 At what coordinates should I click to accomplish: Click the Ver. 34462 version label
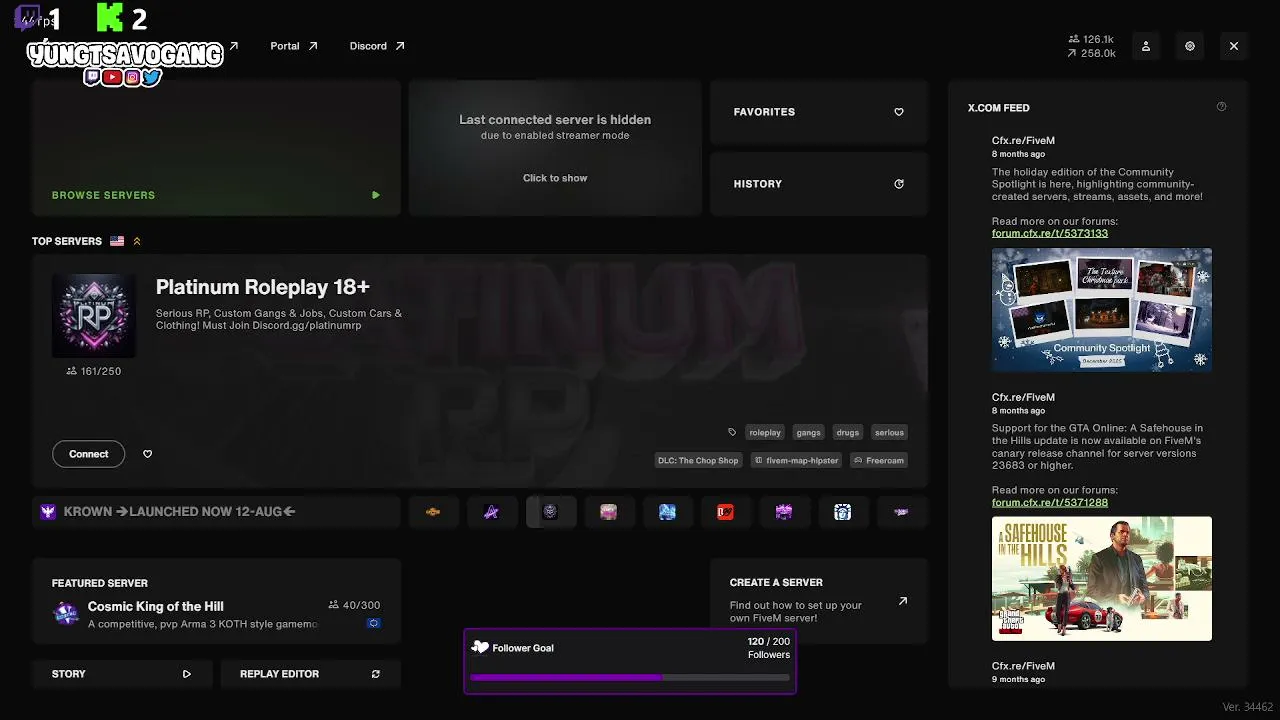point(1248,707)
